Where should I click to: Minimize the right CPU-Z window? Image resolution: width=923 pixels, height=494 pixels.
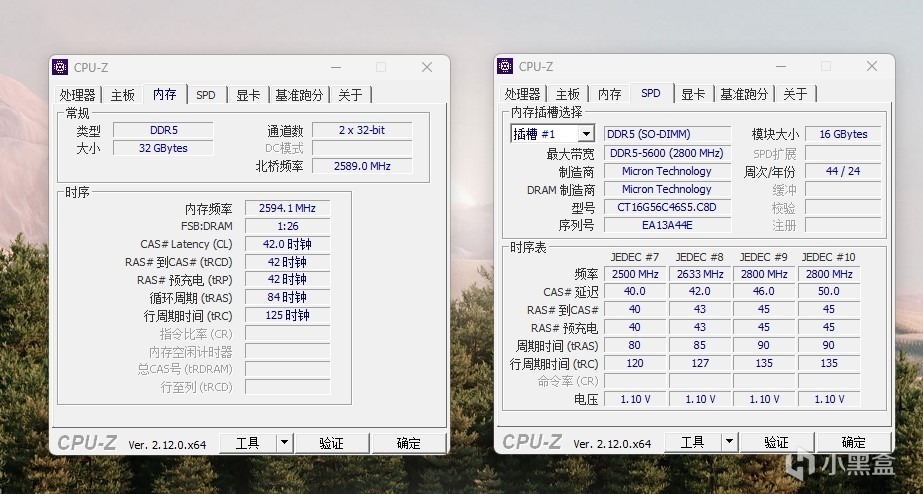click(x=781, y=67)
